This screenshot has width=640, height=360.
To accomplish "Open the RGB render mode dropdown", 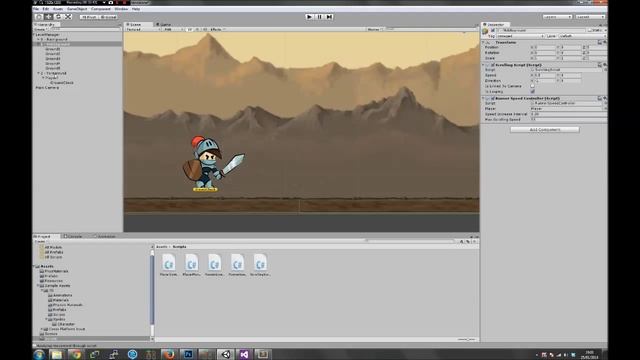I will click(x=173, y=29).
